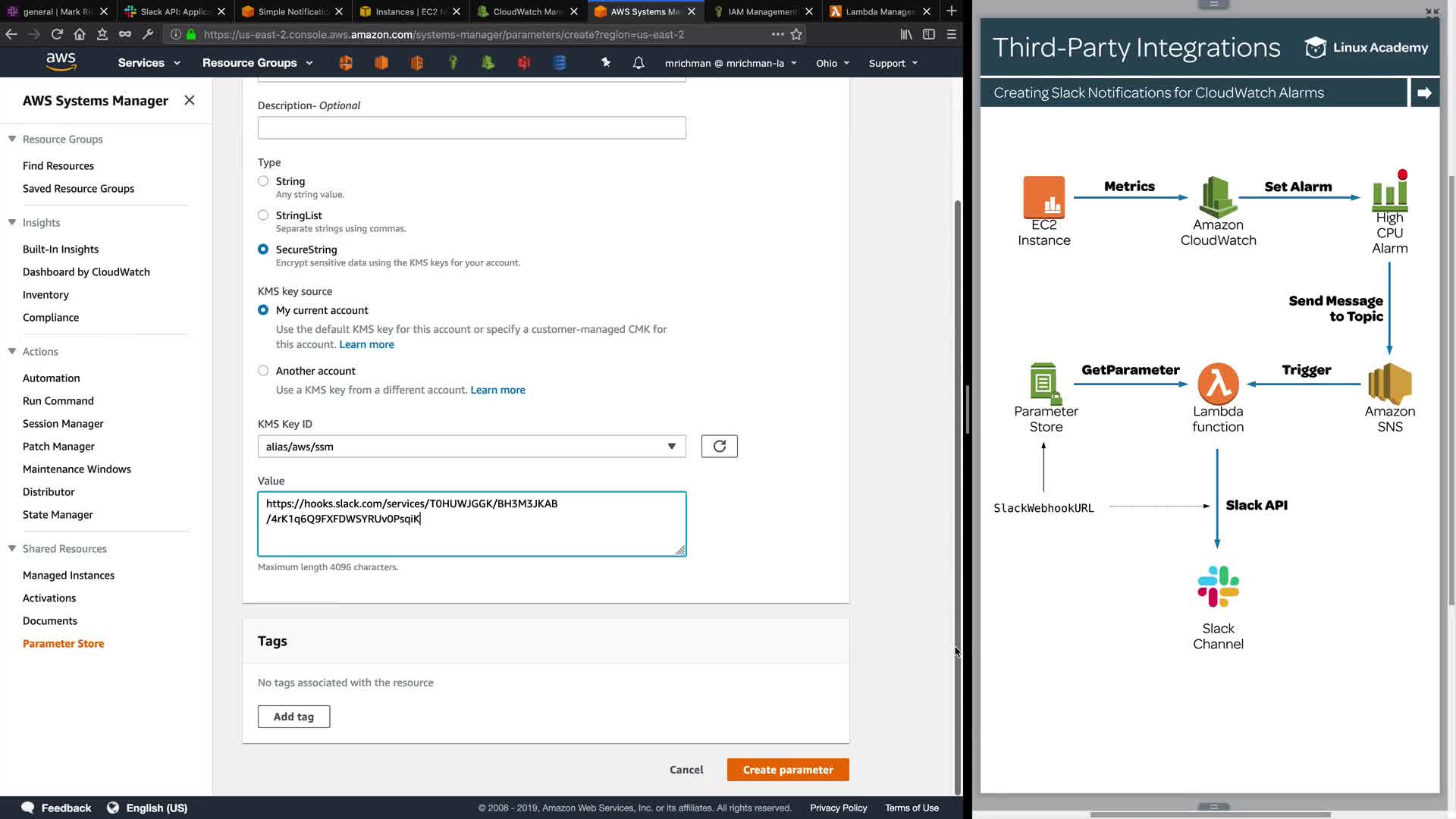The height and width of the screenshot is (819, 1456).
Task: Collapse the Insights sidebar section
Action: point(12,222)
